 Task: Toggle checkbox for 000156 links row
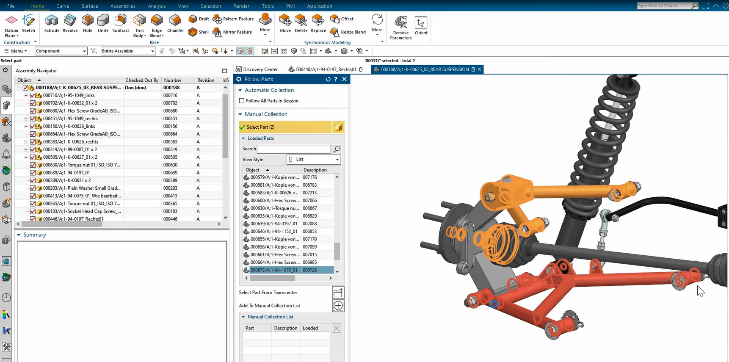point(33,126)
